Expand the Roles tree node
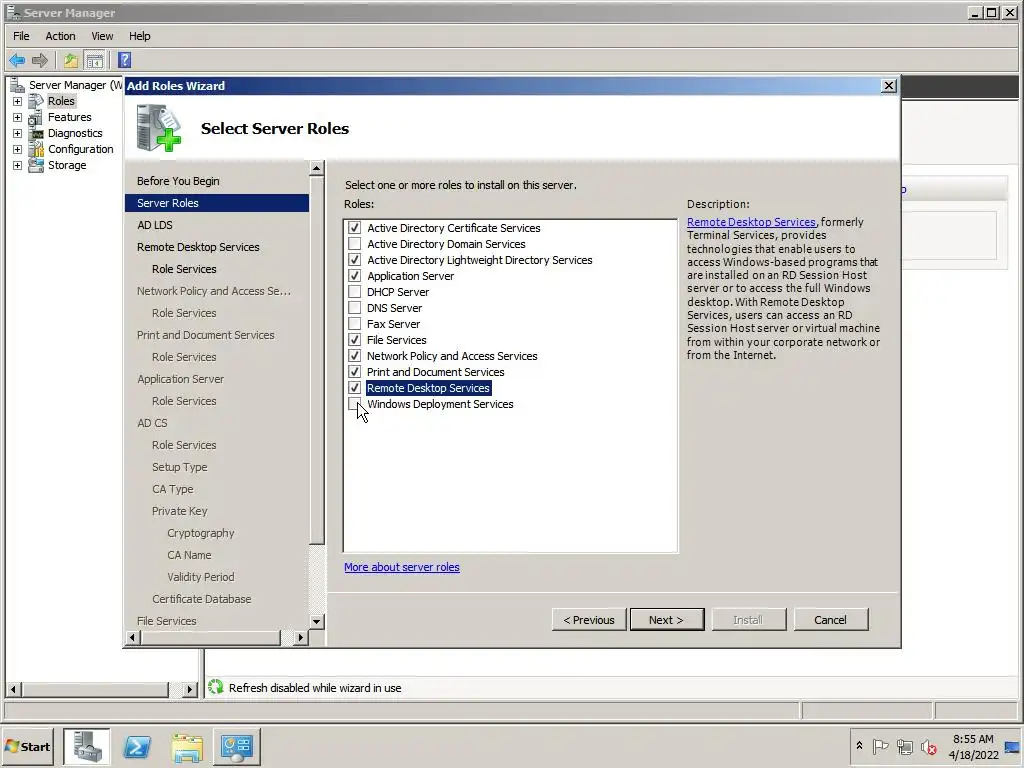 pos(18,101)
